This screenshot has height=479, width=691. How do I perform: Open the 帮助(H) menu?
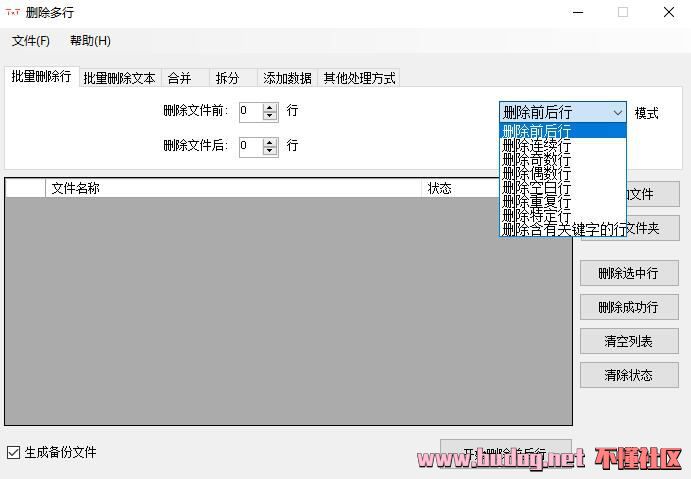pos(90,41)
